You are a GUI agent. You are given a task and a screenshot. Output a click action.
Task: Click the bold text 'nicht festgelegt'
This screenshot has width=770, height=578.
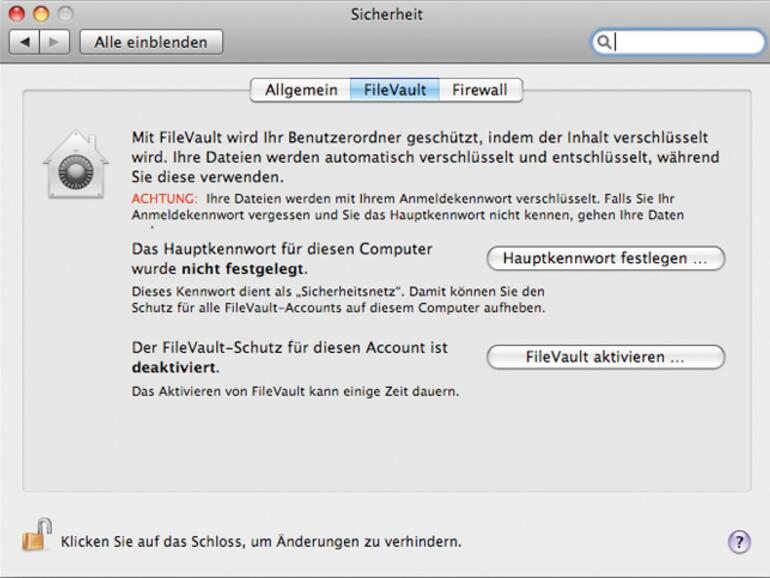tap(243, 269)
